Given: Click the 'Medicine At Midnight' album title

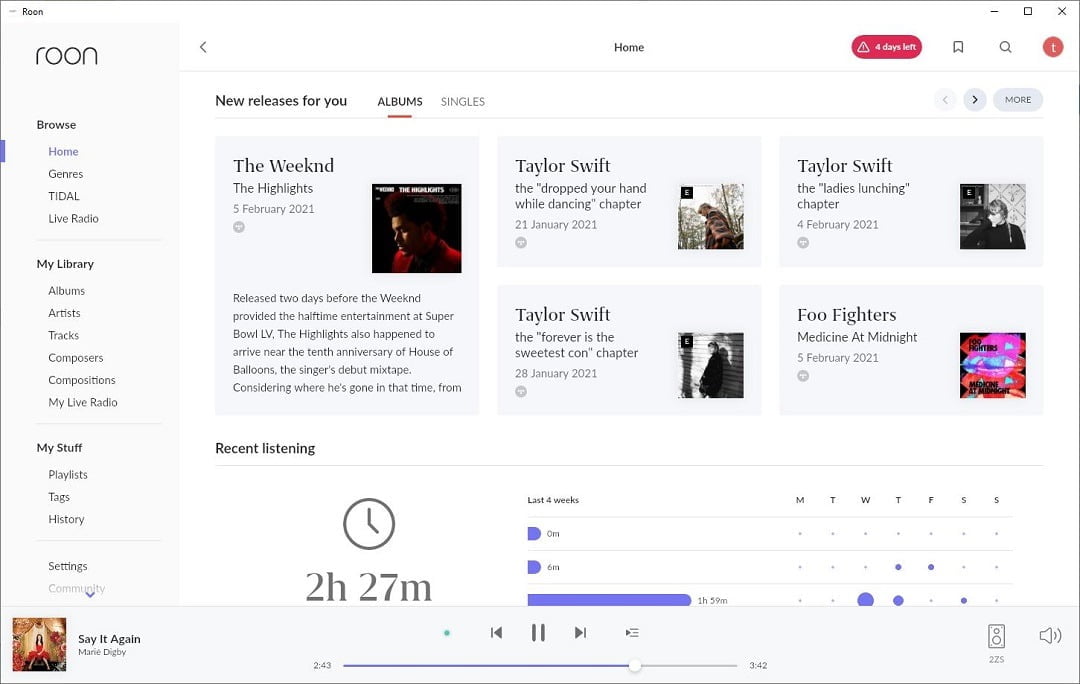Looking at the screenshot, I should coord(857,337).
